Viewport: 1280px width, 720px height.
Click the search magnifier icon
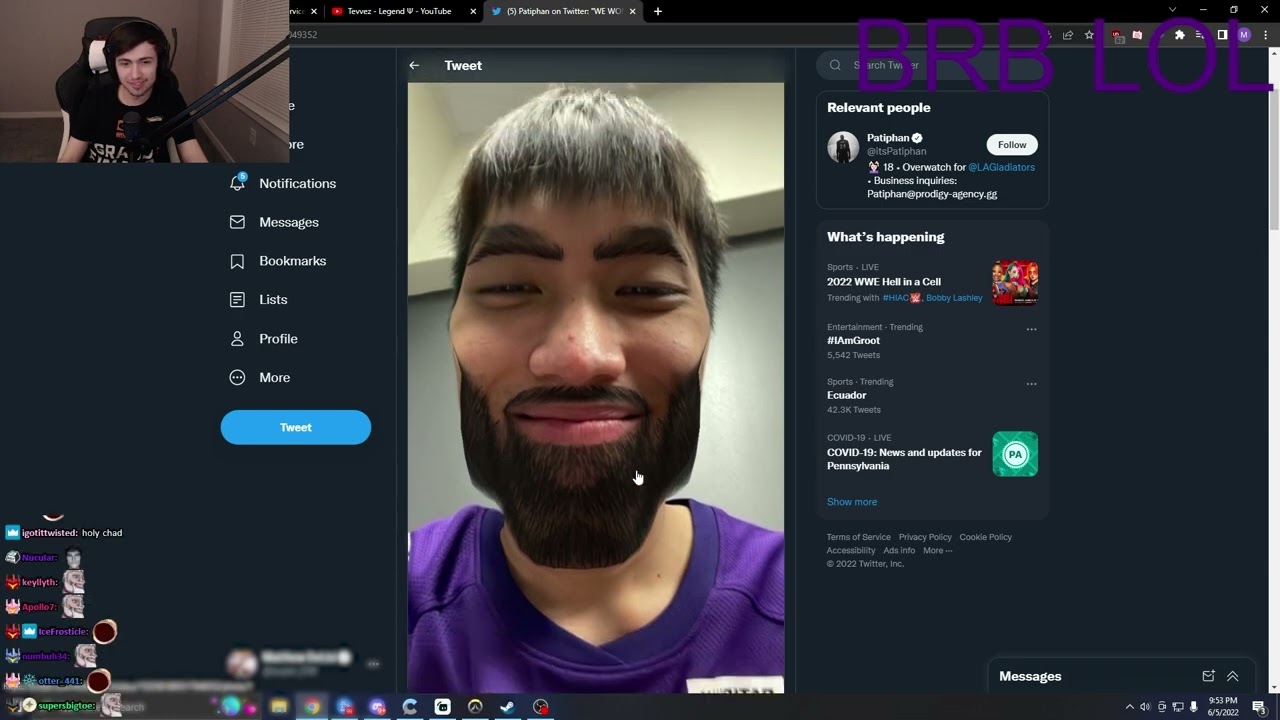pos(835,65)
